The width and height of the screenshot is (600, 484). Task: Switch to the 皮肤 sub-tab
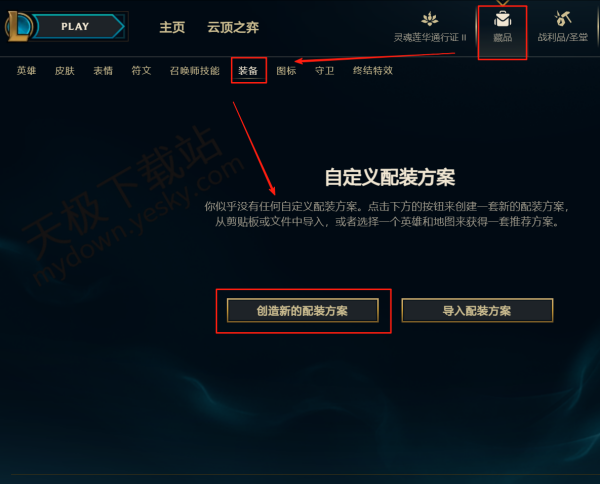tap(65, 71)
